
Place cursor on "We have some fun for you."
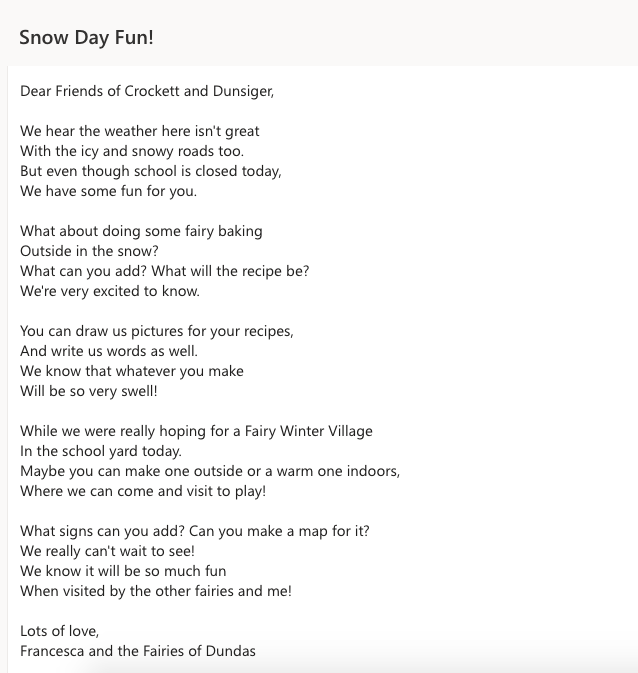(x=108, y=191)
